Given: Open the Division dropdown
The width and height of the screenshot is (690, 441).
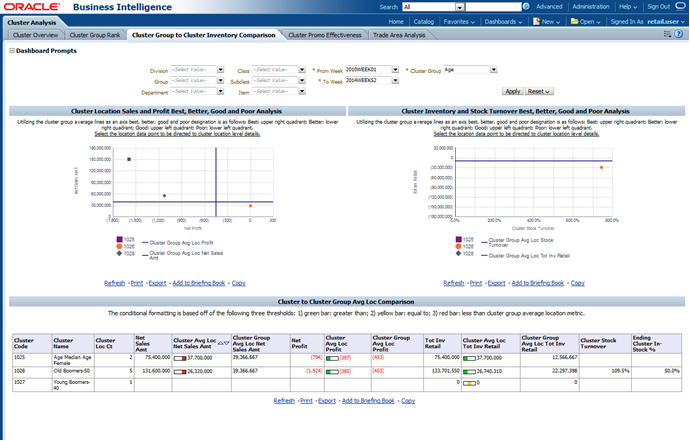Looking at the screenshot, I should click(x=220, y=70).
